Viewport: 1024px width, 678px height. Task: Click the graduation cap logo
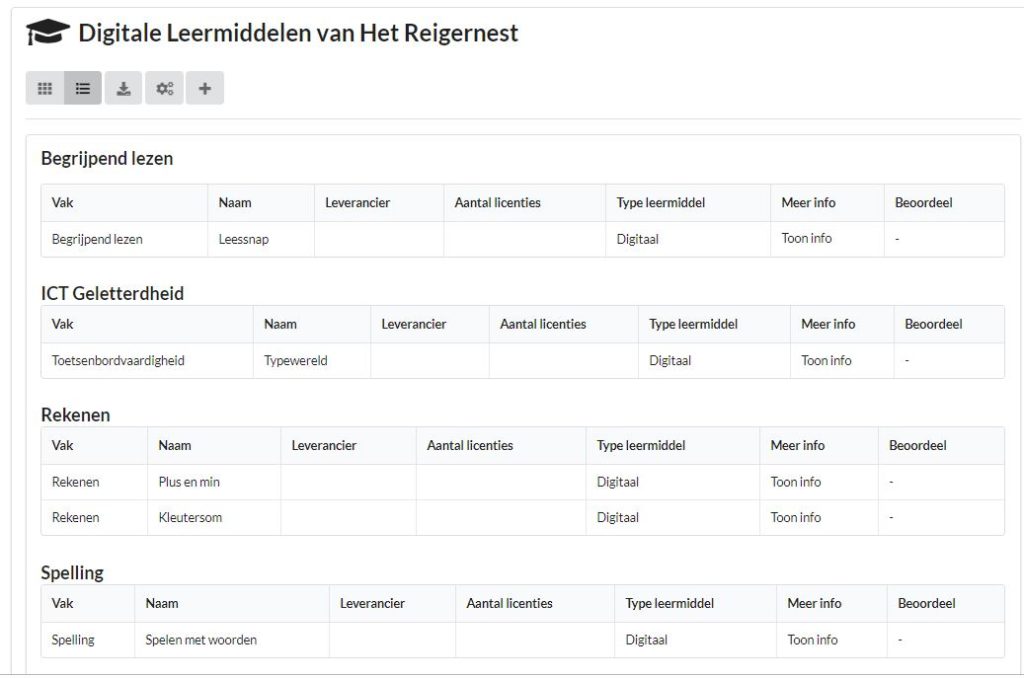click(x=48, y=33)
